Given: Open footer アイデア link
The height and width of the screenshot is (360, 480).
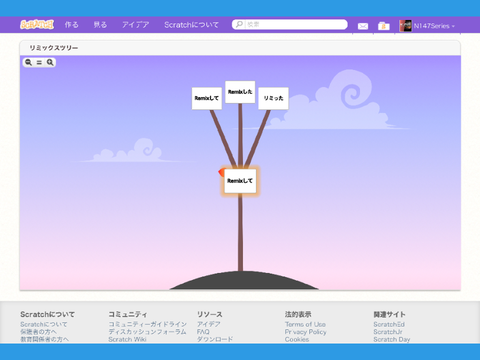Looking at the screenshot, I should pyautogui.click(x=208, y=324).
